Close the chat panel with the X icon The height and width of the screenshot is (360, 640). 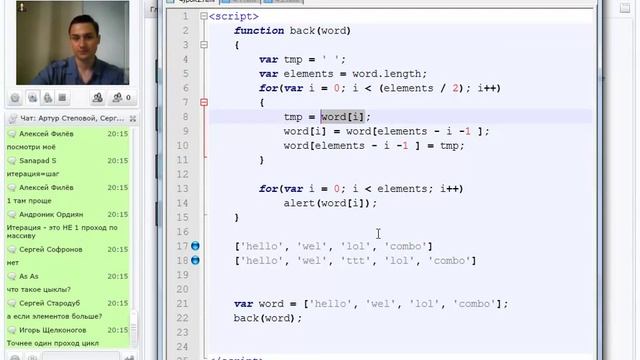tap(133, 118)
